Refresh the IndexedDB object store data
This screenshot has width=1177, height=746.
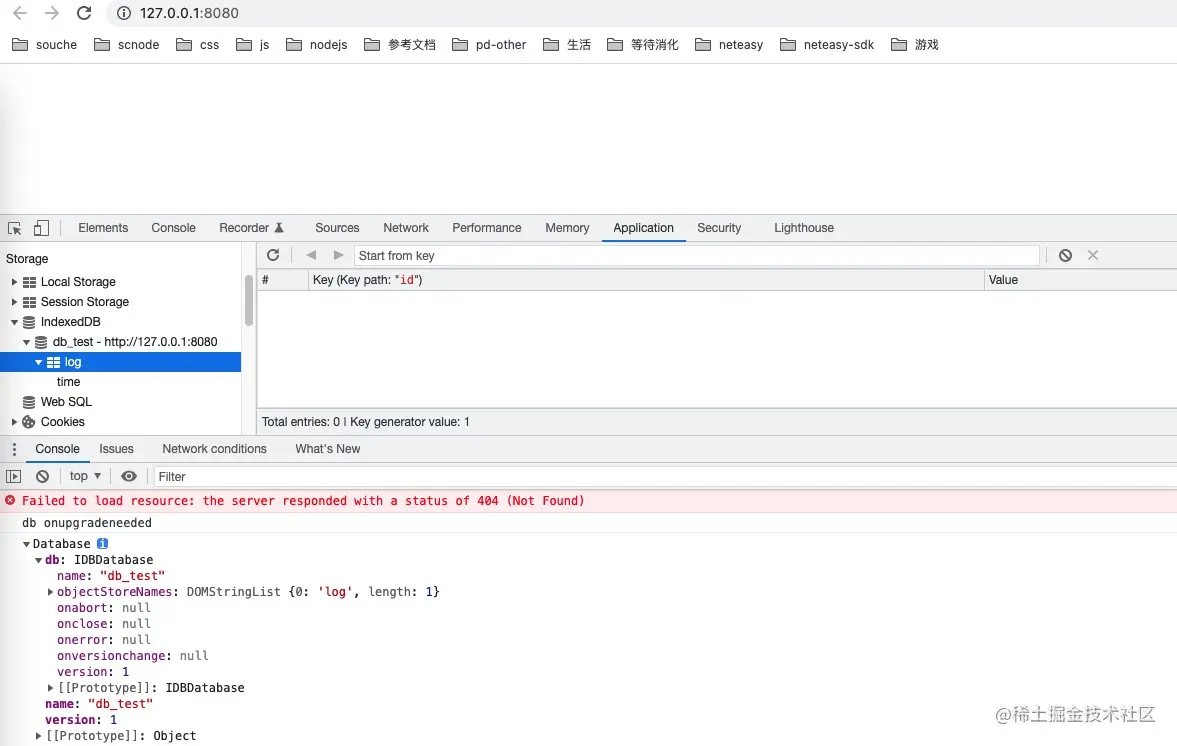point(273,255)
